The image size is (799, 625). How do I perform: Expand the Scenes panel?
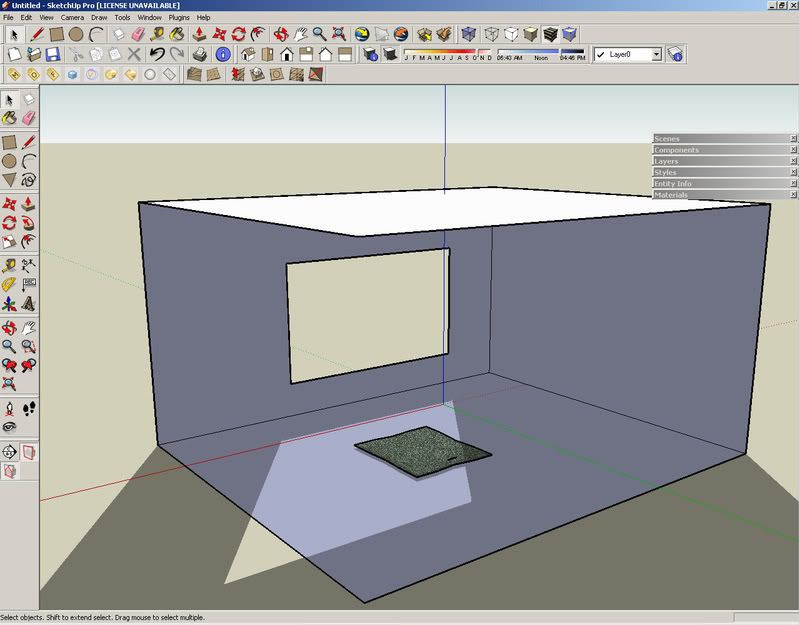pyautogui.click(x=721, y=139)
